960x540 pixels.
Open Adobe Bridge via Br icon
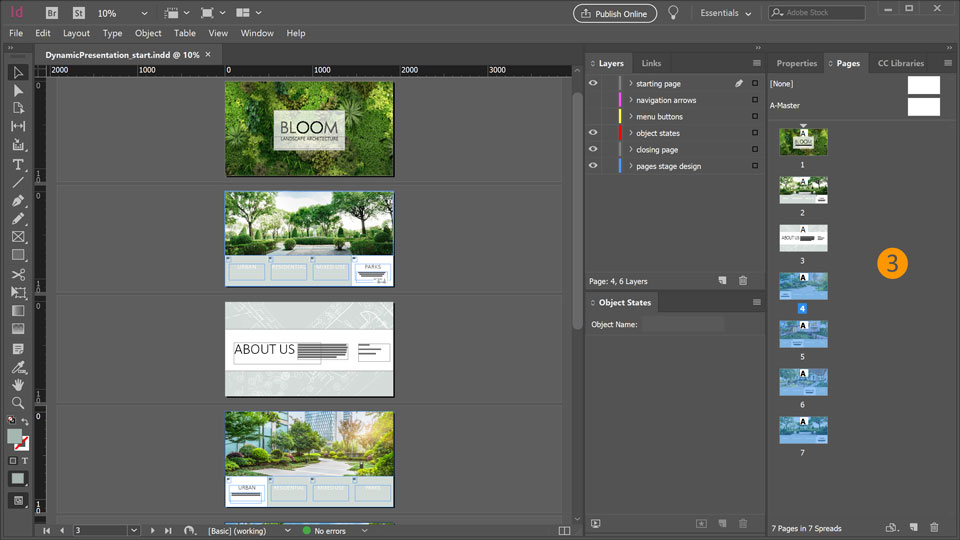[x=50, y=13]
